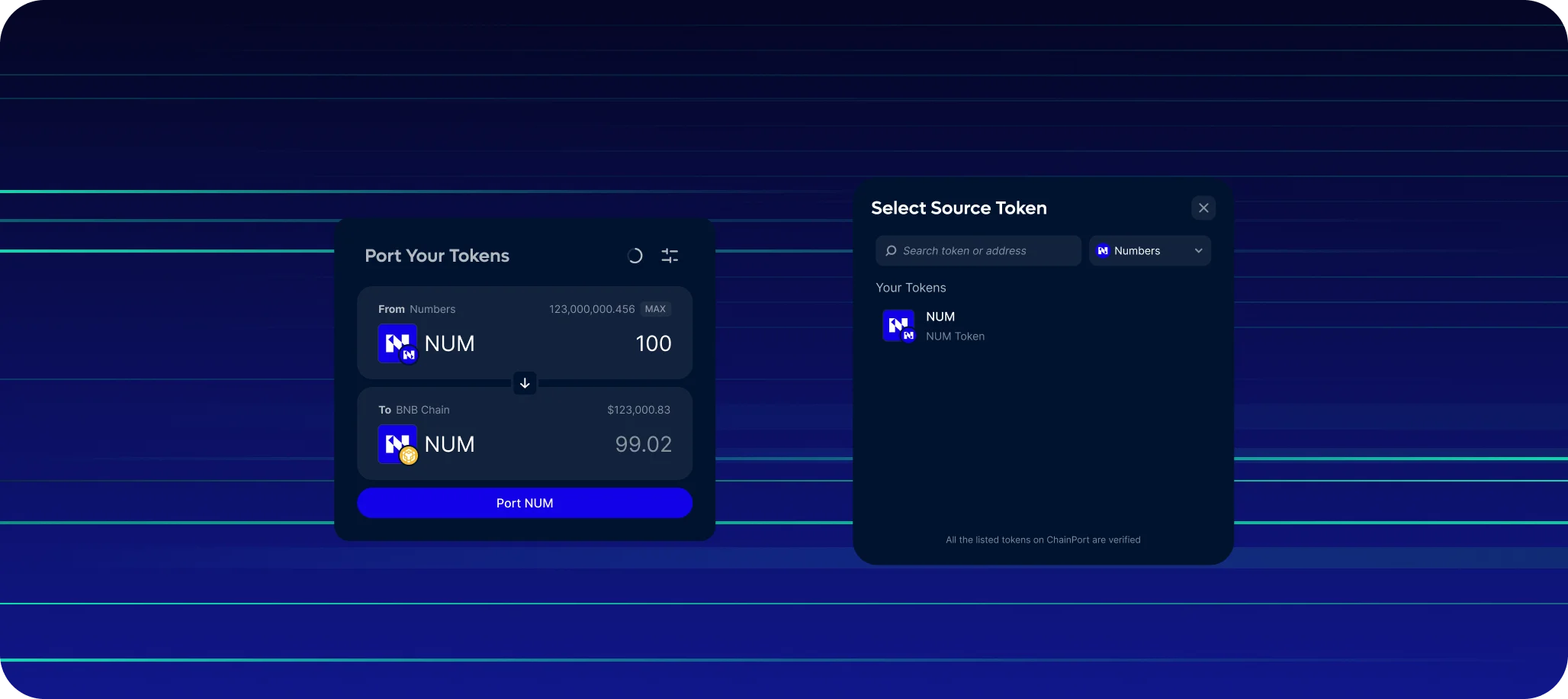1568x699 pixels.
Task: Select the NUM Token row in Your Tokens
Action: click(x=1043, y=326)
